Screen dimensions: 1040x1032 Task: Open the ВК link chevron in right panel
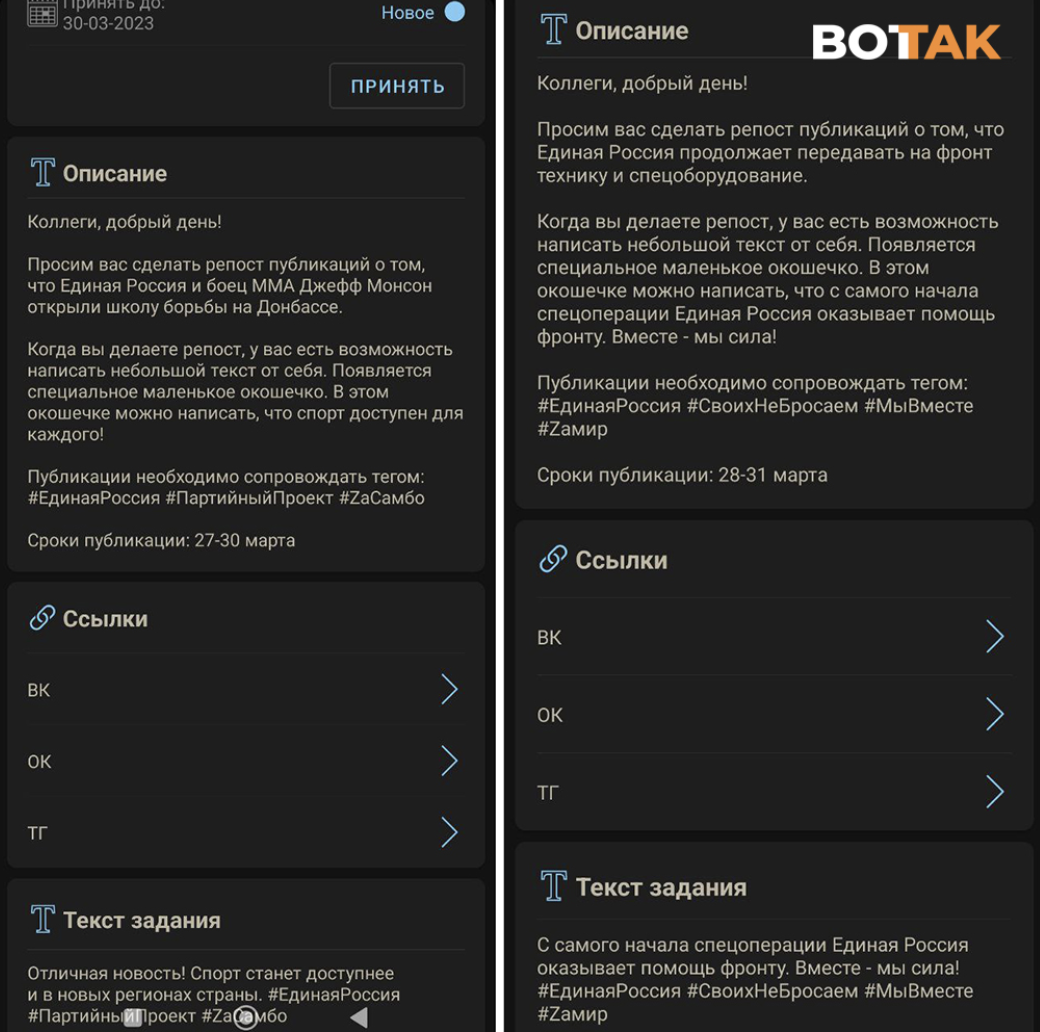click(994, 637)
